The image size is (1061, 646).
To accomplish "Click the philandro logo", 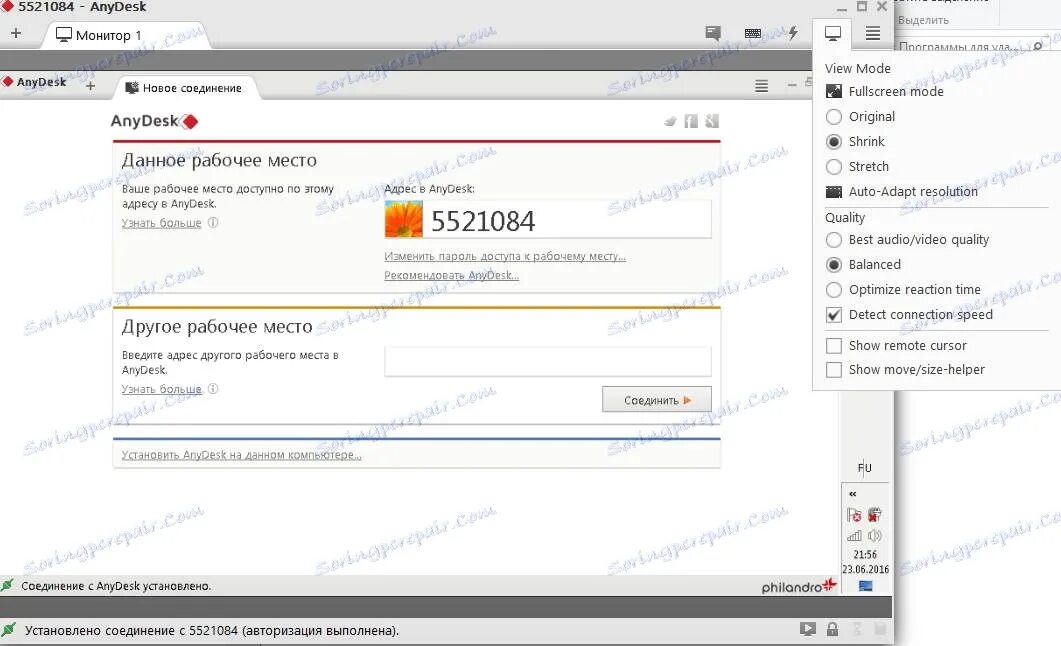I will click(x=799, y=586).
